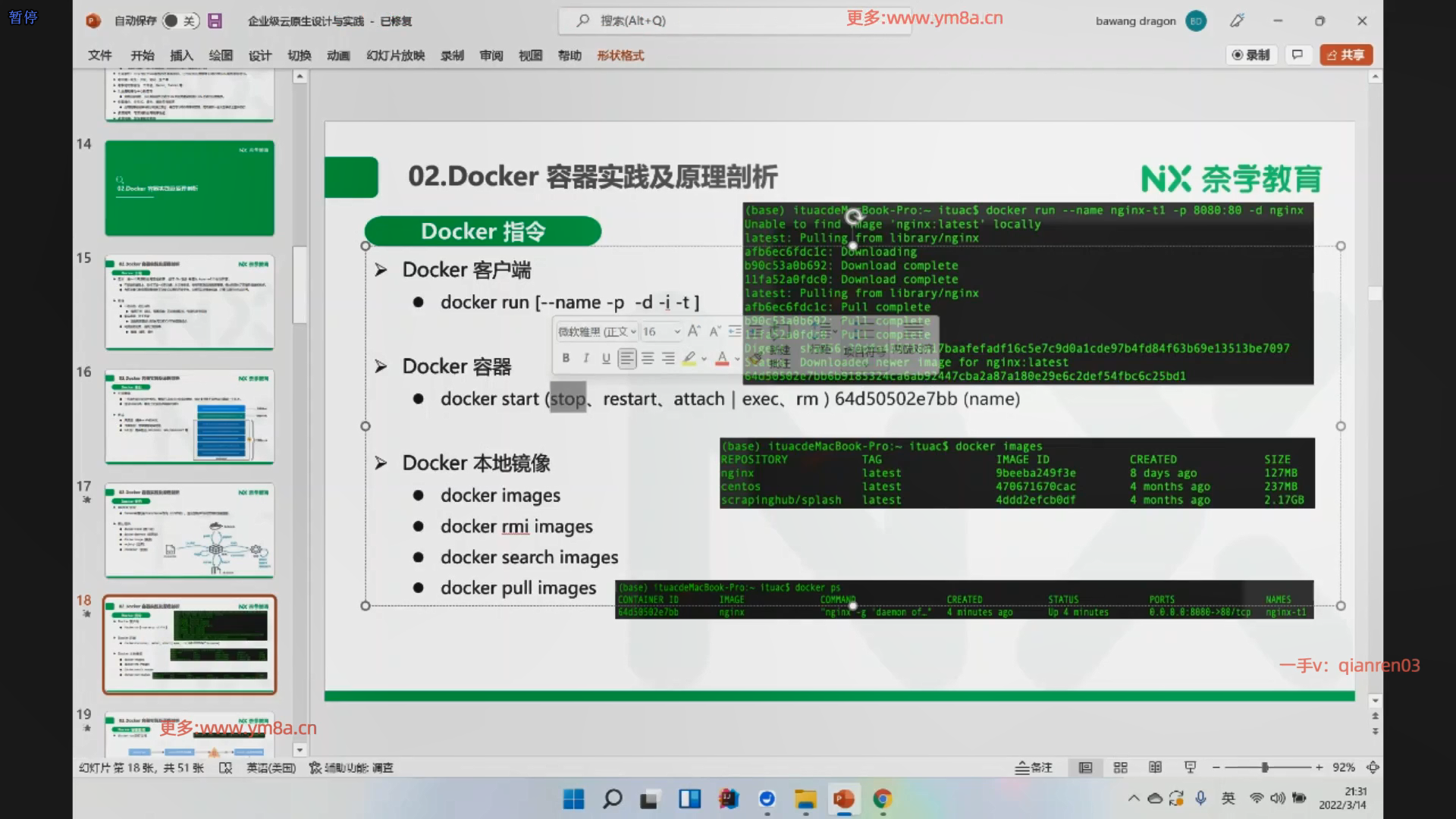Viewport: 1456px width, 819px height.
Task: Click the yellow text highlight color
Action: click(x=689, y=358)
